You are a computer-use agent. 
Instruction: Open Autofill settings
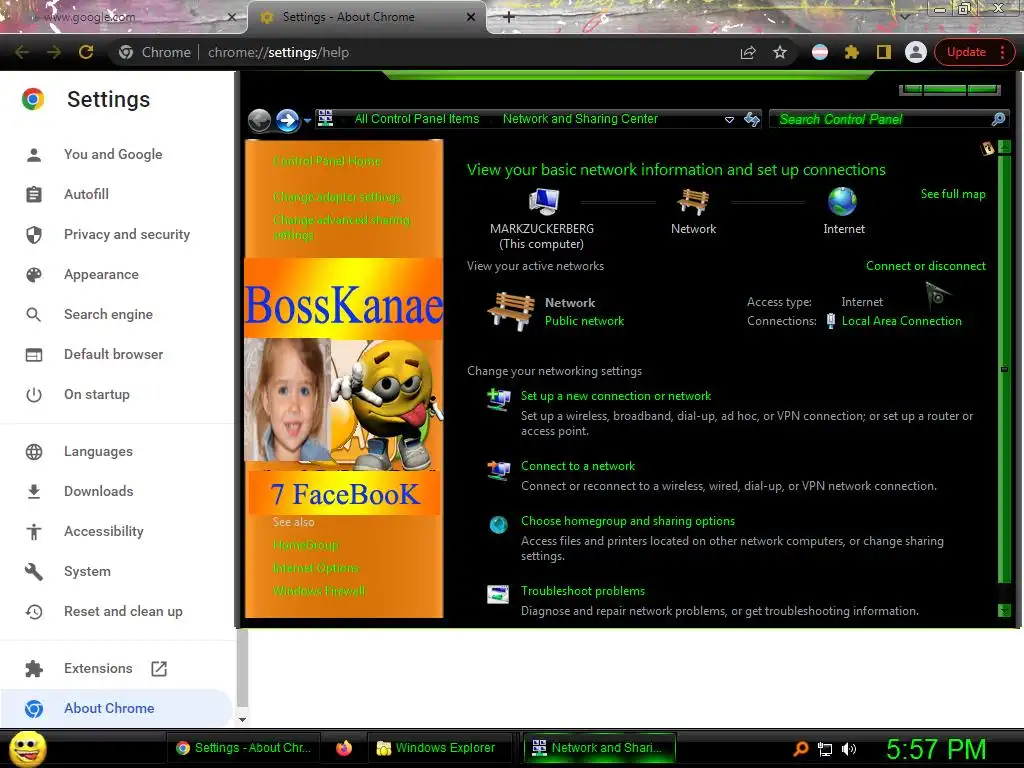[86, 195]
